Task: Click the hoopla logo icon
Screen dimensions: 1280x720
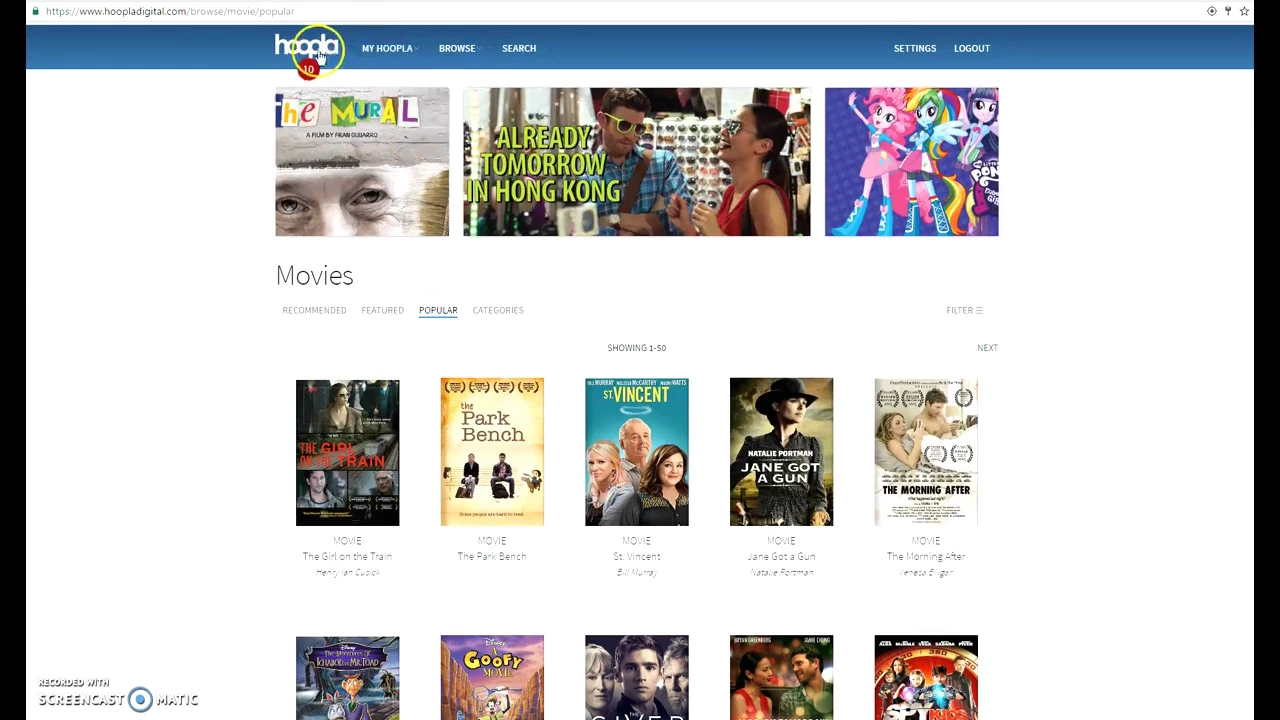Action: coord(307,48)
